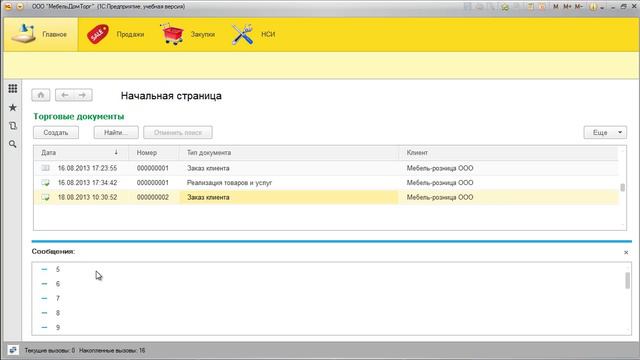Click the Отменить поиск button
This screenshot has width=640, height=360.
click(178, 133)
